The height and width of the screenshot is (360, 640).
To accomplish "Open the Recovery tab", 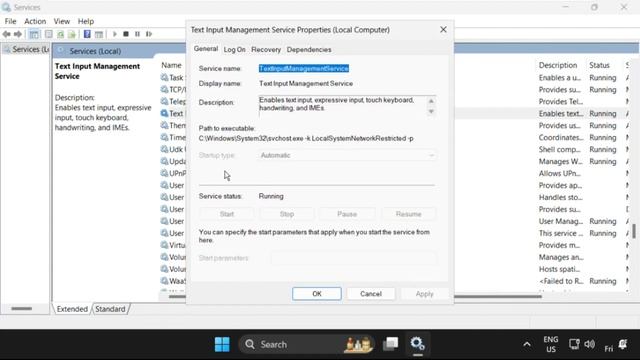I will click(x=266, y=49).
